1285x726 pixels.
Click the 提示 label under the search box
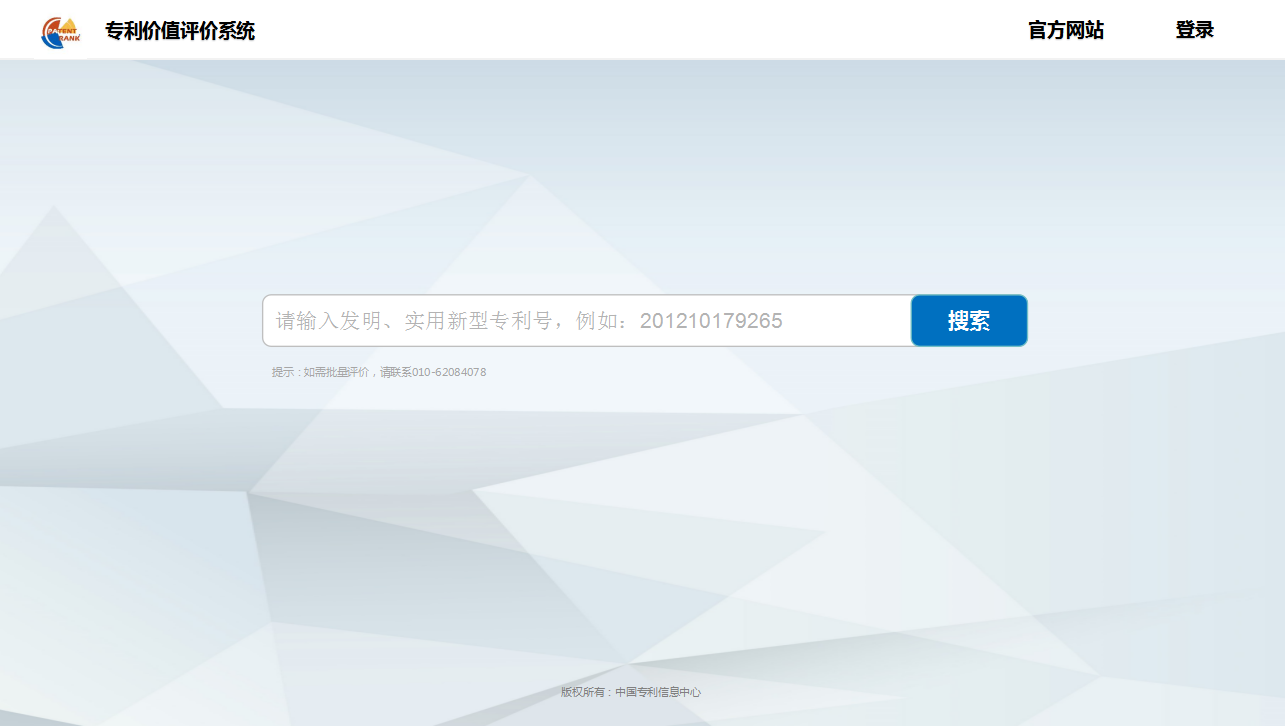pyautogui.click(x=283, y=372)
